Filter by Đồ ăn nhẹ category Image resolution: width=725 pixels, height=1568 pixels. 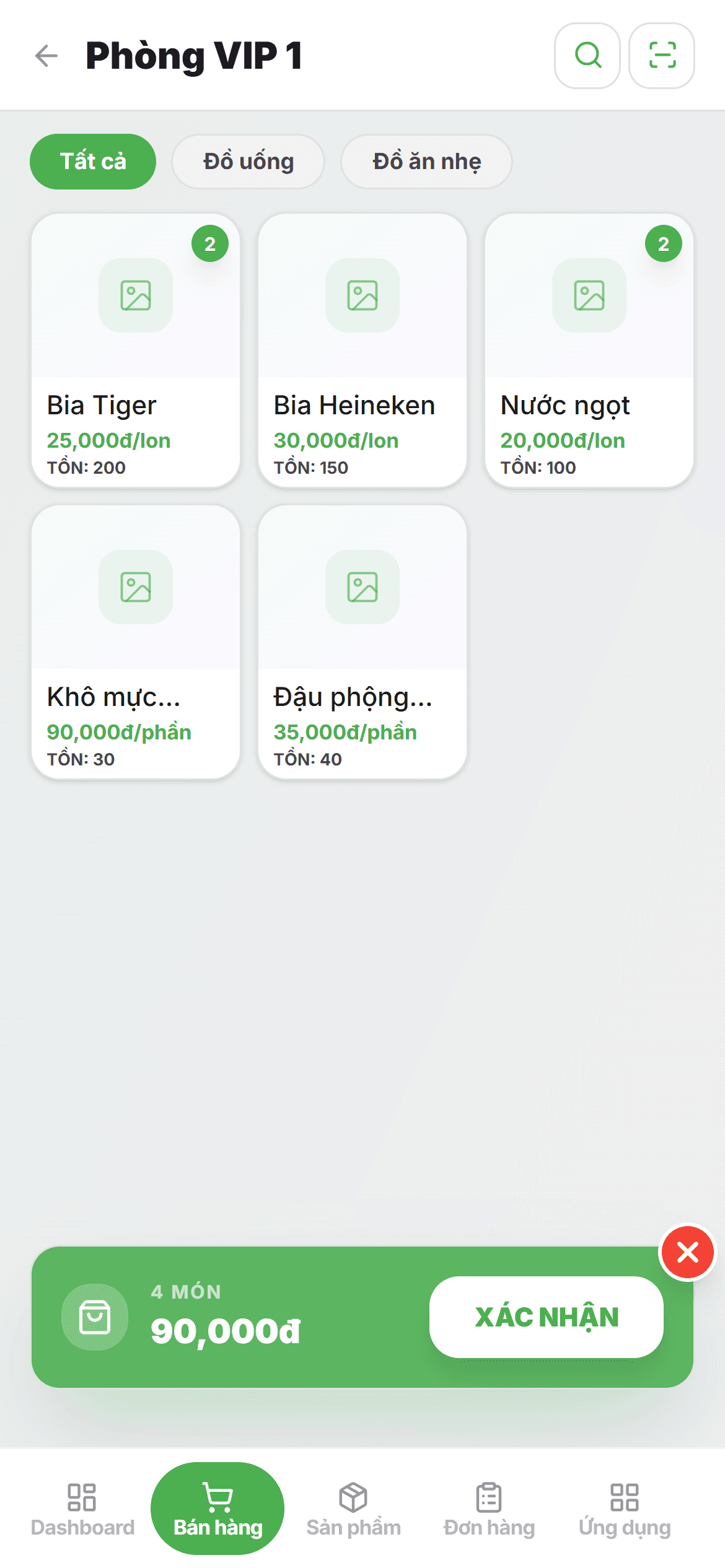pos(426,162)
